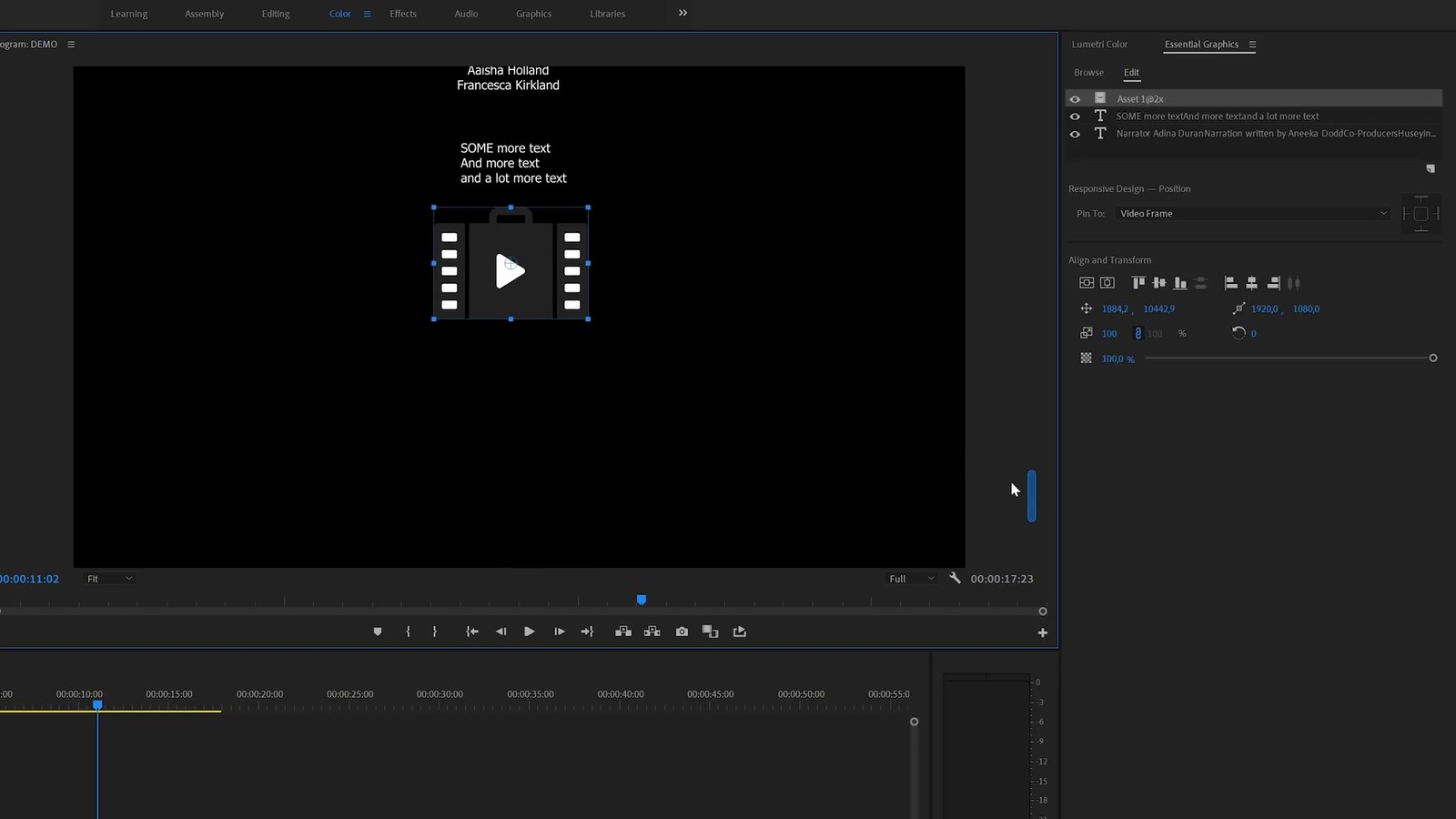Click Go to In point button
This screenshot has width=1456, height=819.
pos(472,632)
